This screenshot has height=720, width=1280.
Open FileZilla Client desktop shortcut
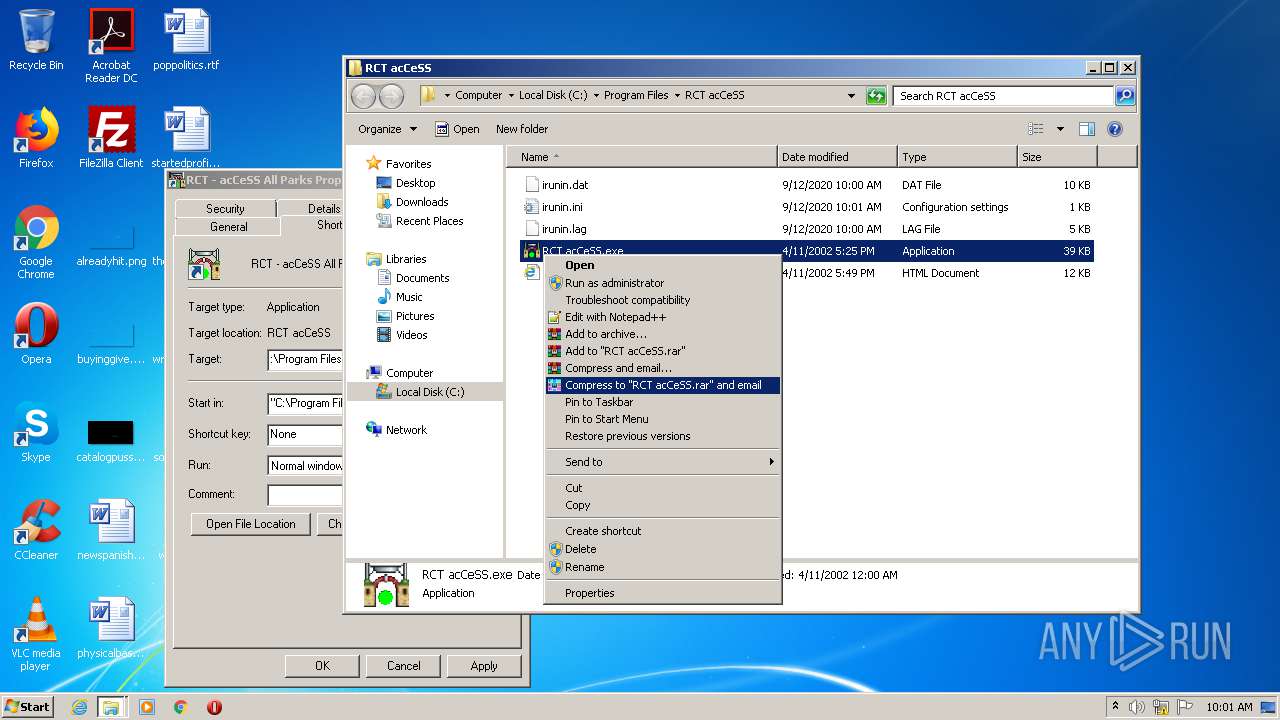coord(111,138)
